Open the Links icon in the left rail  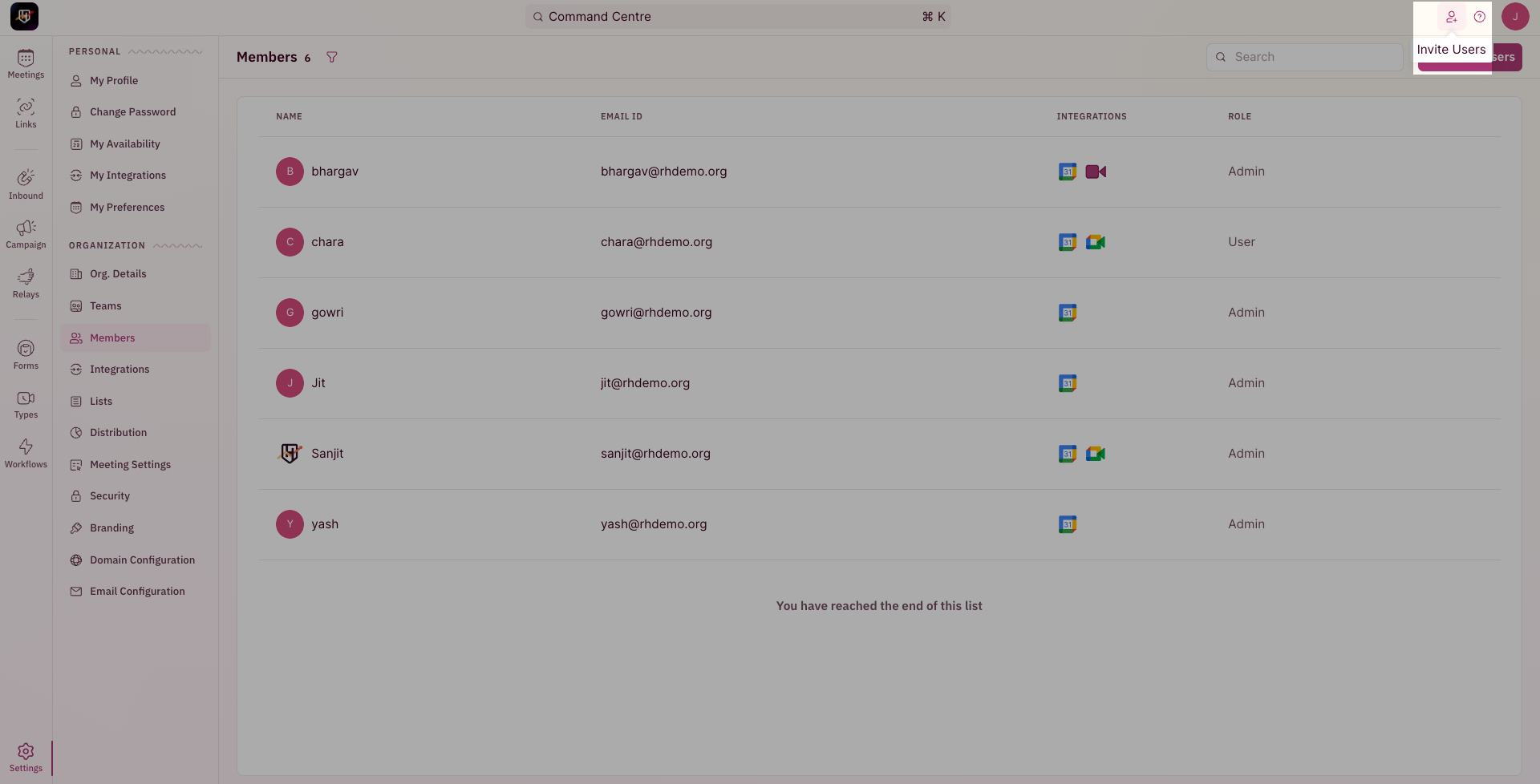[x=26, y=114]
